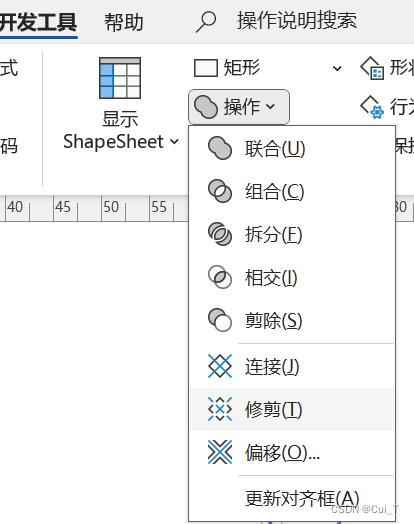414x524 pixels.
Task: Click the shape name icon top right
Action: tap(372, 68)
